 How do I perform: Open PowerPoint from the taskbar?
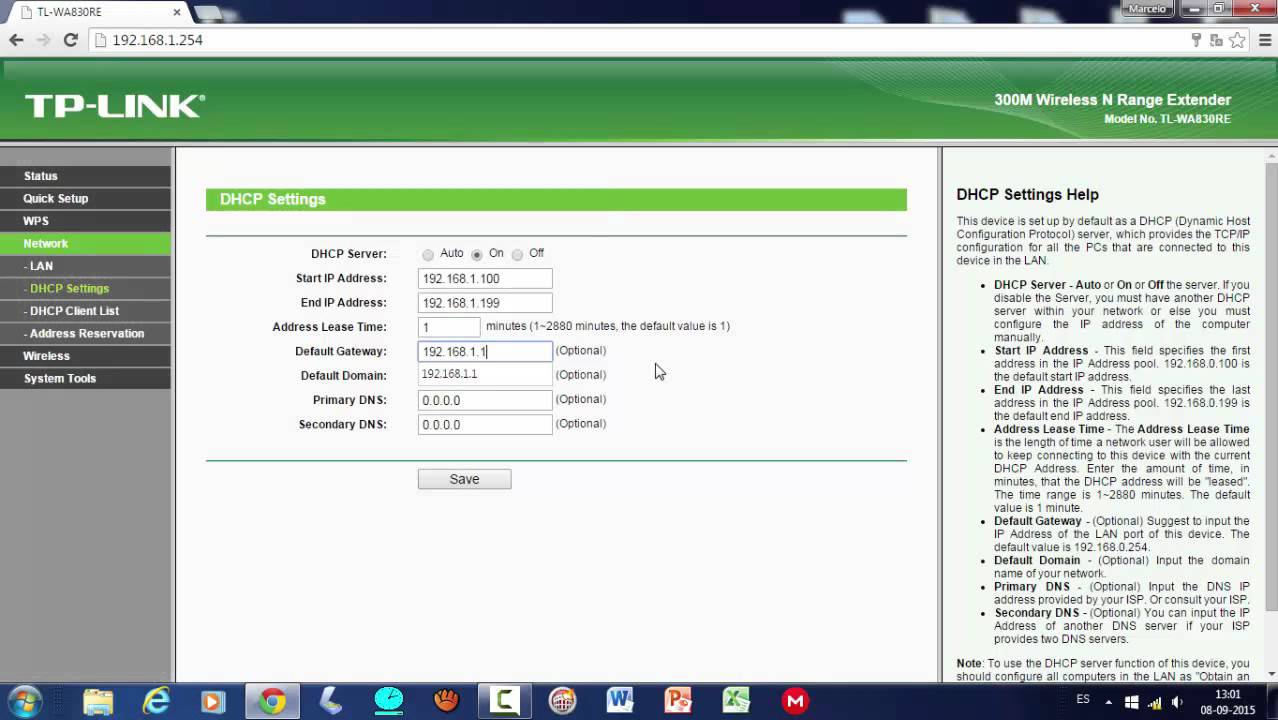point(678,700)
